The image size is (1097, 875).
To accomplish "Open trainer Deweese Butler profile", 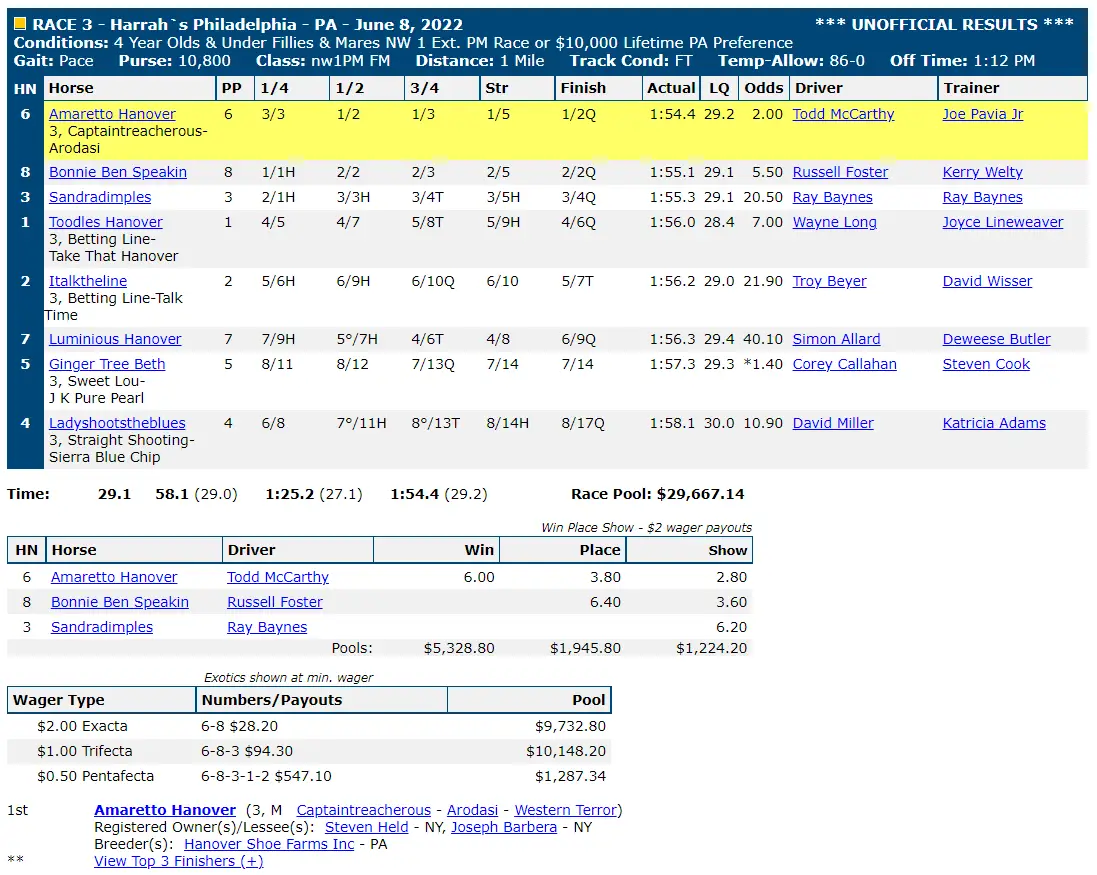I will tap(996, 339).
